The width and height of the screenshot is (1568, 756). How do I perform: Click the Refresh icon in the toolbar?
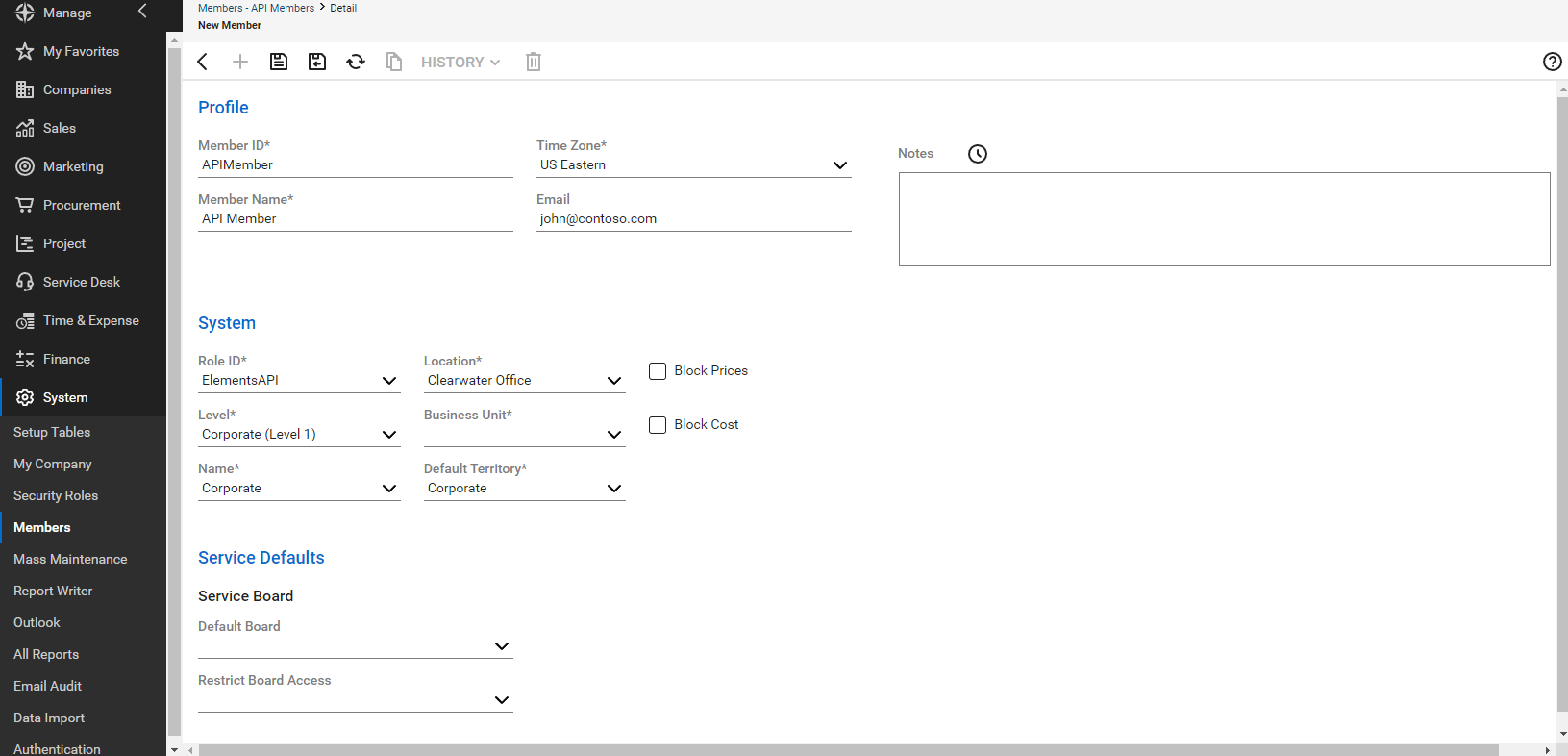click(x=356, y=62)
